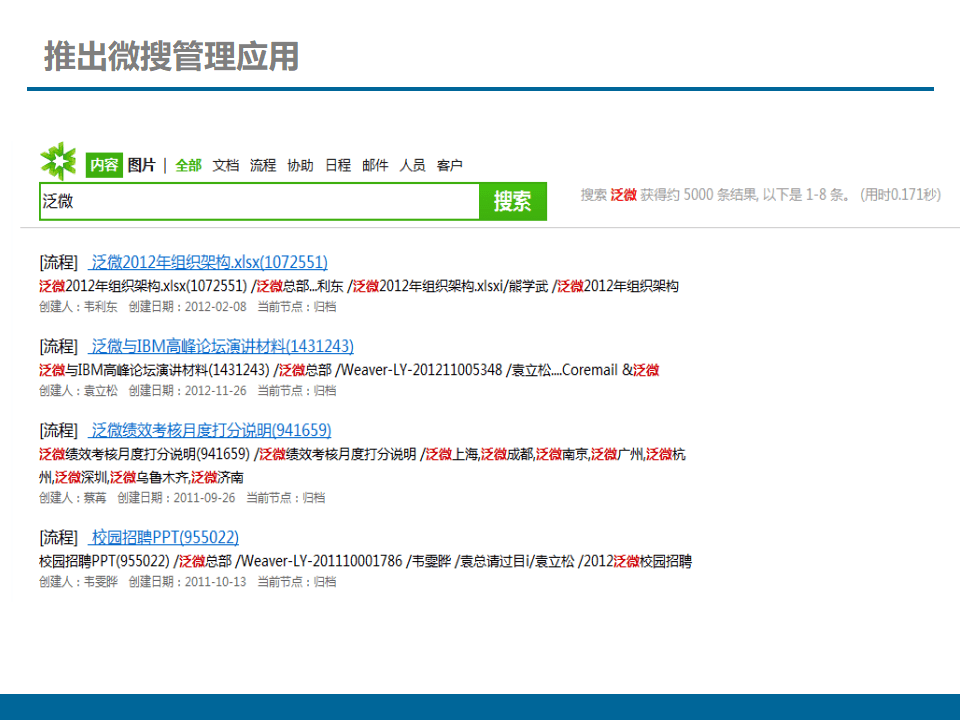The image size is (960, 720).
Task: Click snippet text Weaver-LY-201211005348
Action: (421, 370)
